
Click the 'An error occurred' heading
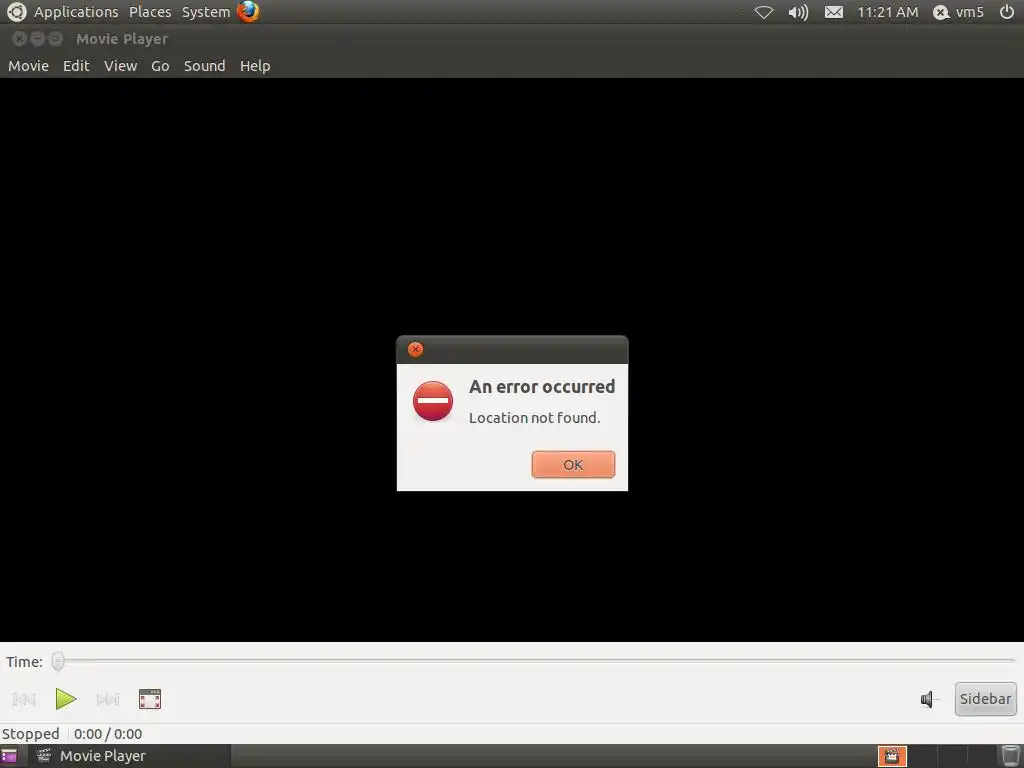pos(542,387)
